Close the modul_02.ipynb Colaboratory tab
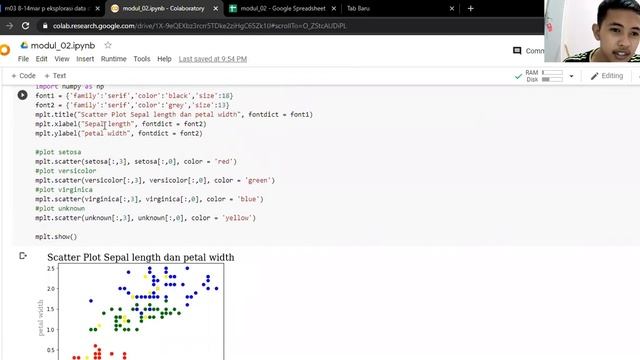Image resolution: width=640 pixels, height=360 pixels. 216,8
